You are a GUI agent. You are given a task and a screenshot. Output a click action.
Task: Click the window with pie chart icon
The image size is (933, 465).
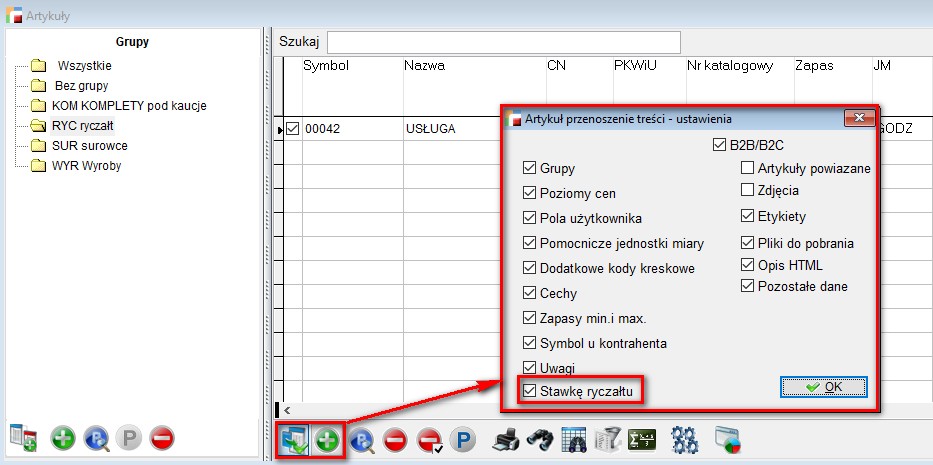click(727, 440)
